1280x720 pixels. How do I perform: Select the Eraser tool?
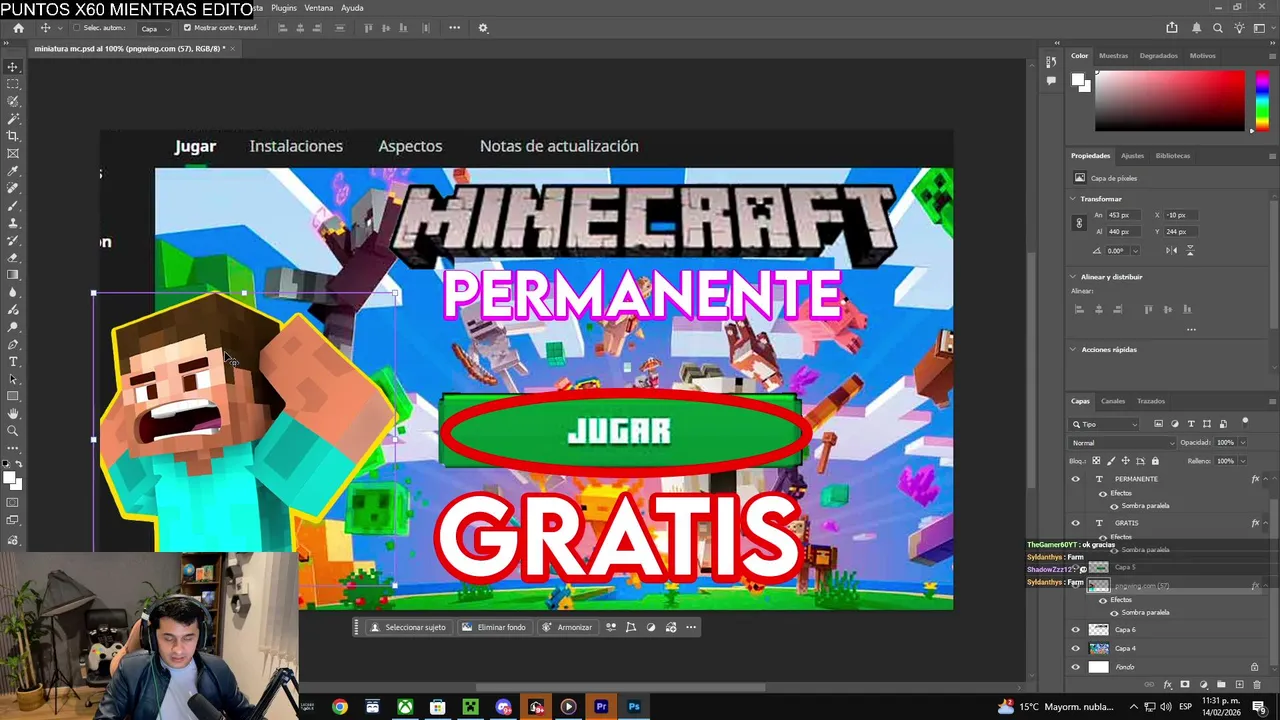(13, 257)
